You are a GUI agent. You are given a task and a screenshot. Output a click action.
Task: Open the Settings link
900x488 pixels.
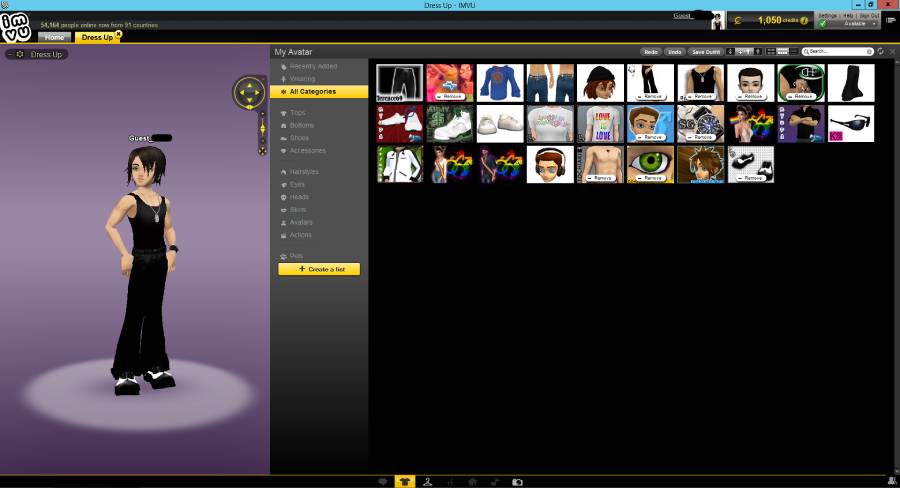pyautogui.click(x=828, y=16)
